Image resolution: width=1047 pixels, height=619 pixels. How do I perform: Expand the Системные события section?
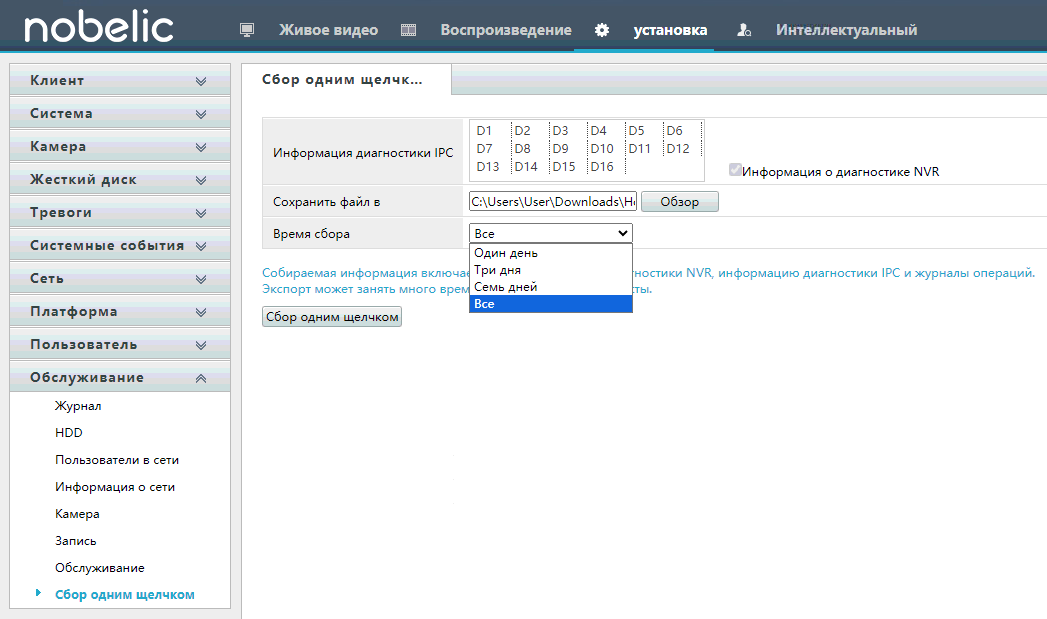pos(120,246)
